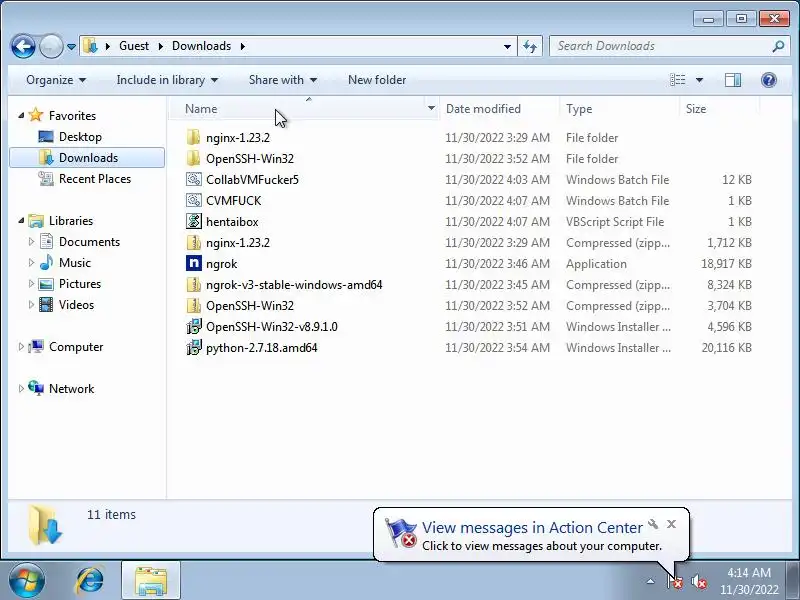This screenshot has width=800, height=600.
Task: Select Downloads in Favorites pane
Action: [87, 158]
